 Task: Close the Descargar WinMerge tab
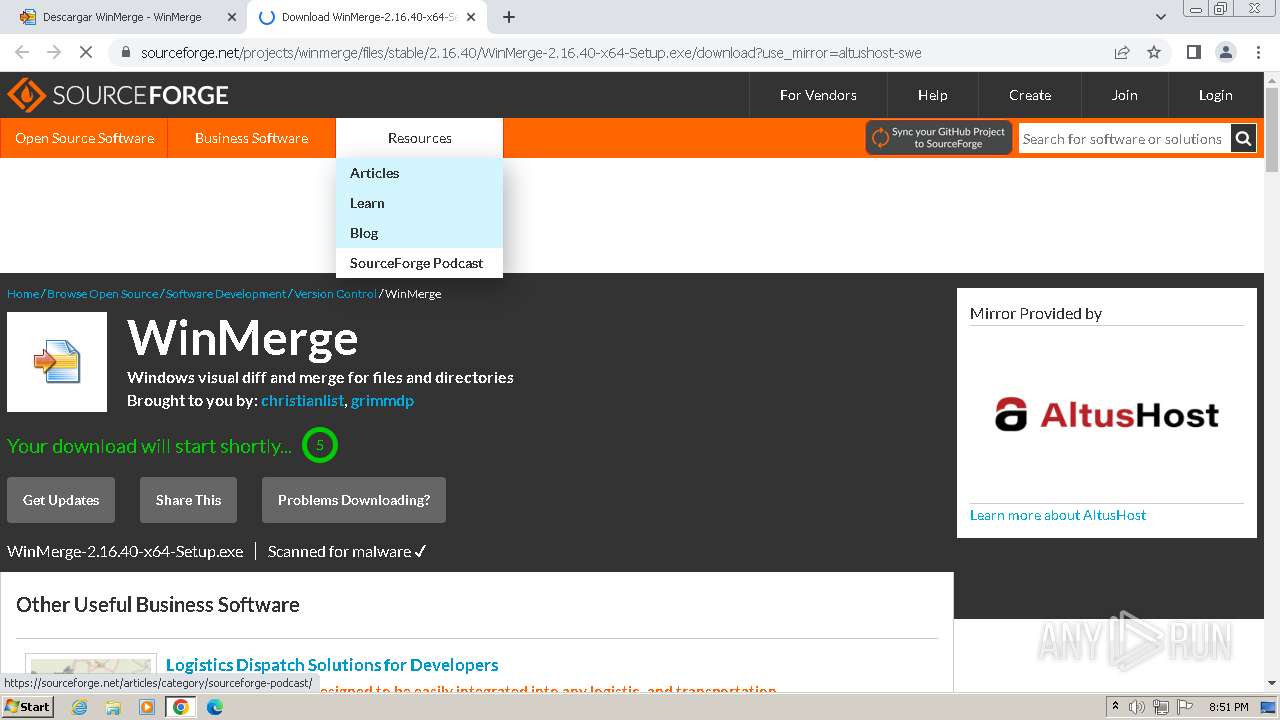click(x=231, y=17)
